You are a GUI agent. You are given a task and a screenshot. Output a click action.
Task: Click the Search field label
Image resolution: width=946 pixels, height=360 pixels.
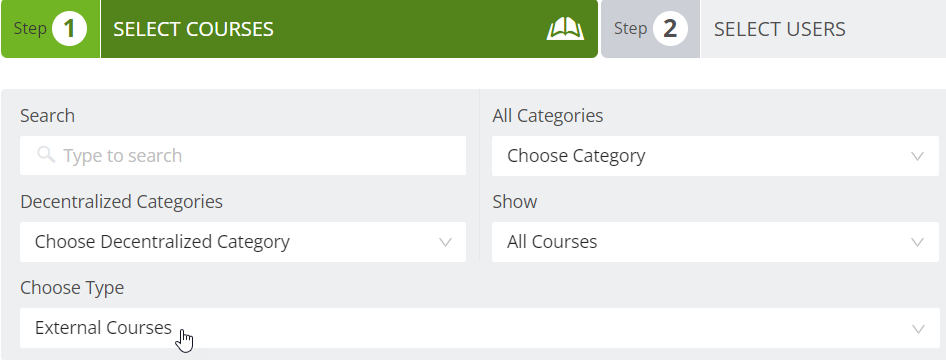pyautogui.click(x=48, y=115)
